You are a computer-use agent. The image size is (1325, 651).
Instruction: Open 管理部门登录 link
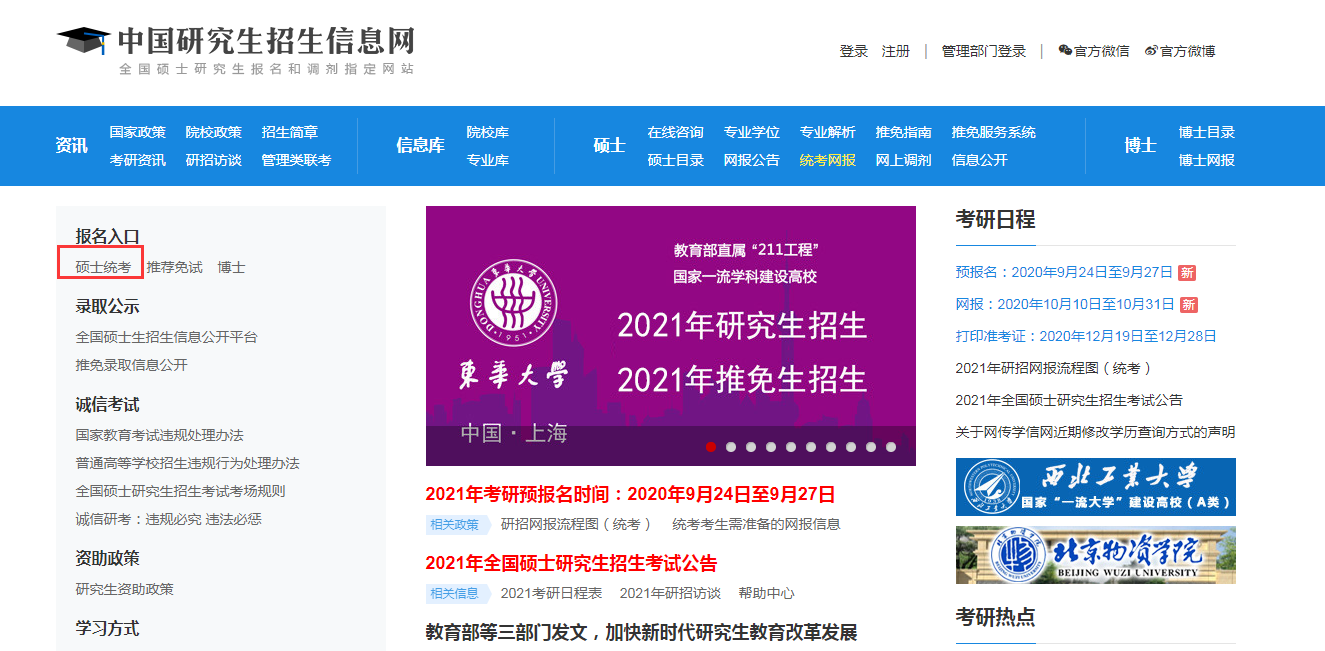984,51
